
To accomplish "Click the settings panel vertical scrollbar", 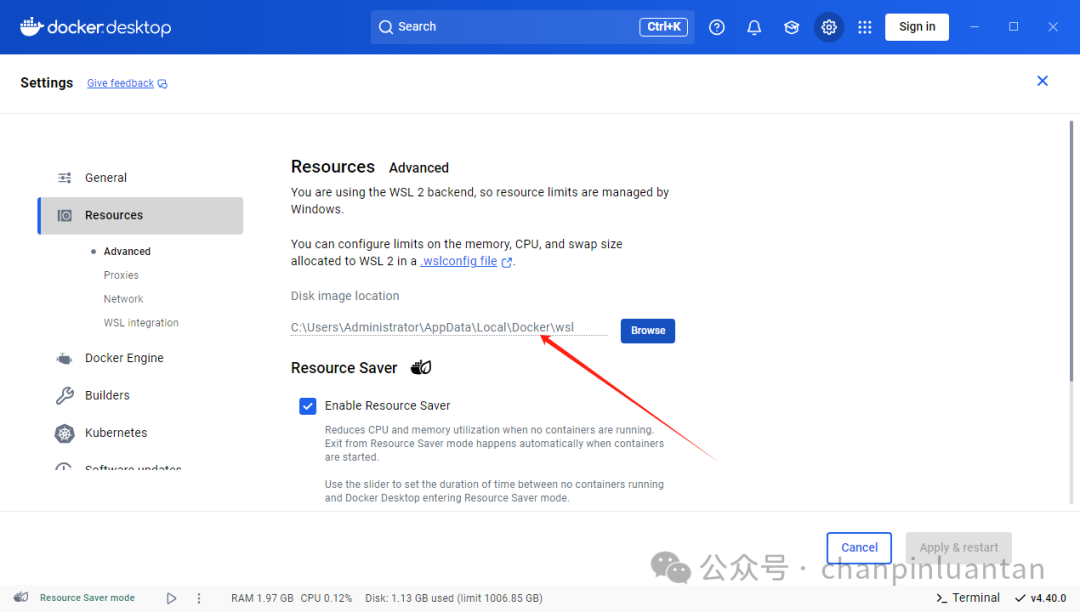I will point(1071,251).
